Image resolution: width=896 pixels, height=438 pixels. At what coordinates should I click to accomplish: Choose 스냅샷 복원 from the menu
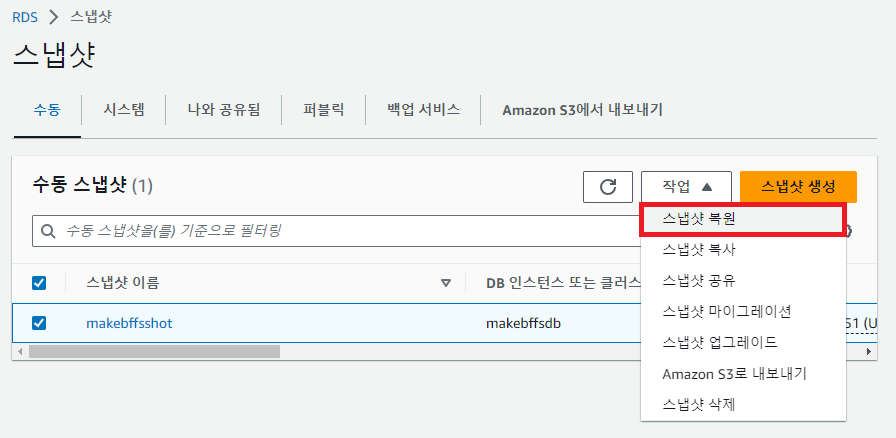click(x=743, y=219)
